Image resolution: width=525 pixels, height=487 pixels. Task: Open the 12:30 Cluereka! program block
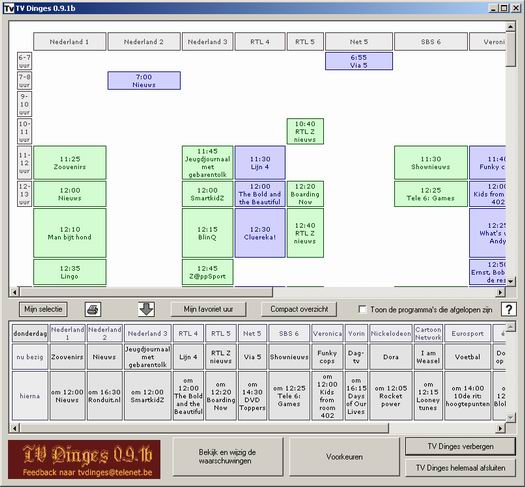[x=260, y=233]
